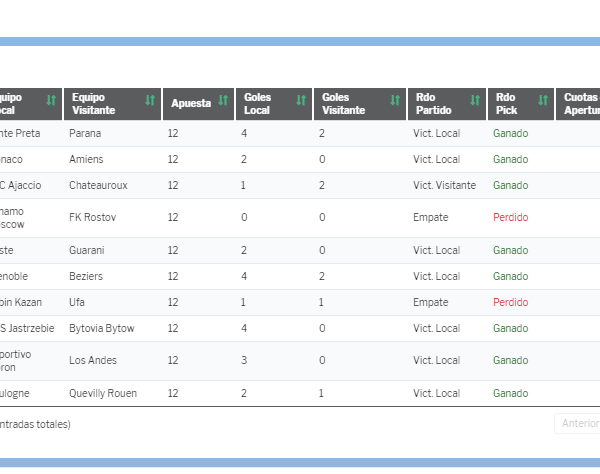Click Empate result in Ufa row
600x474 pixels.
(430, 302)
